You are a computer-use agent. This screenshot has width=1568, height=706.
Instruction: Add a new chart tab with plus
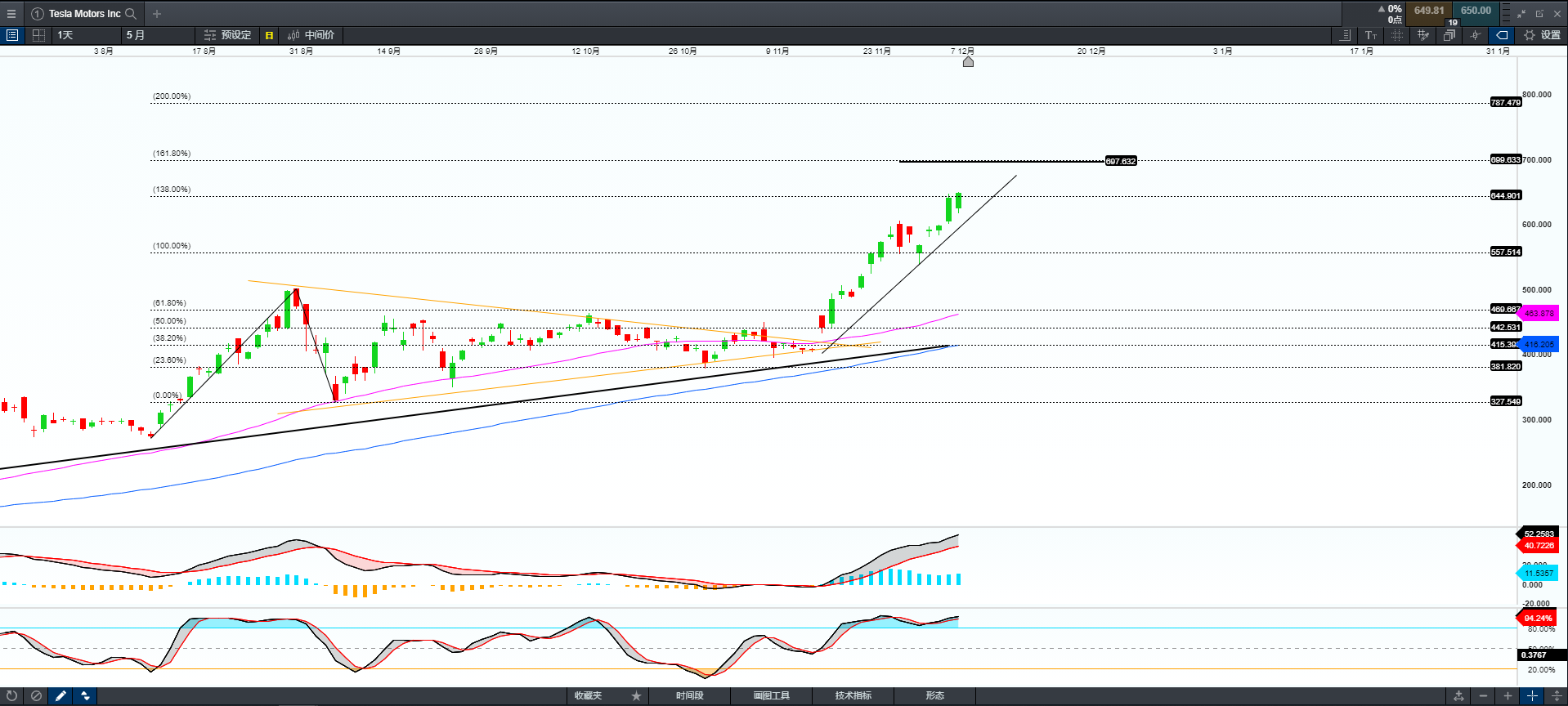(x=157, y=14)
